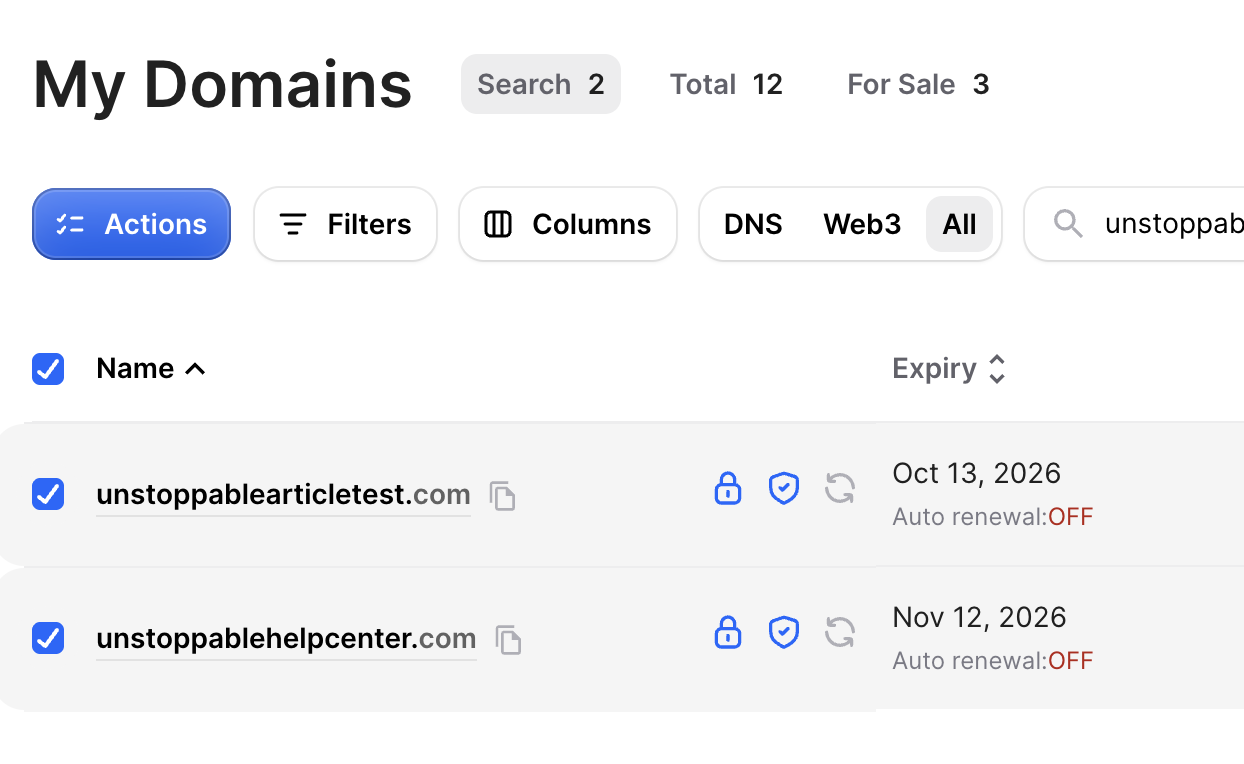1244x764 pixels.
Task: Deselect the unstoppablehelpcenter.com row checkbox
Action: coord(48,638)
